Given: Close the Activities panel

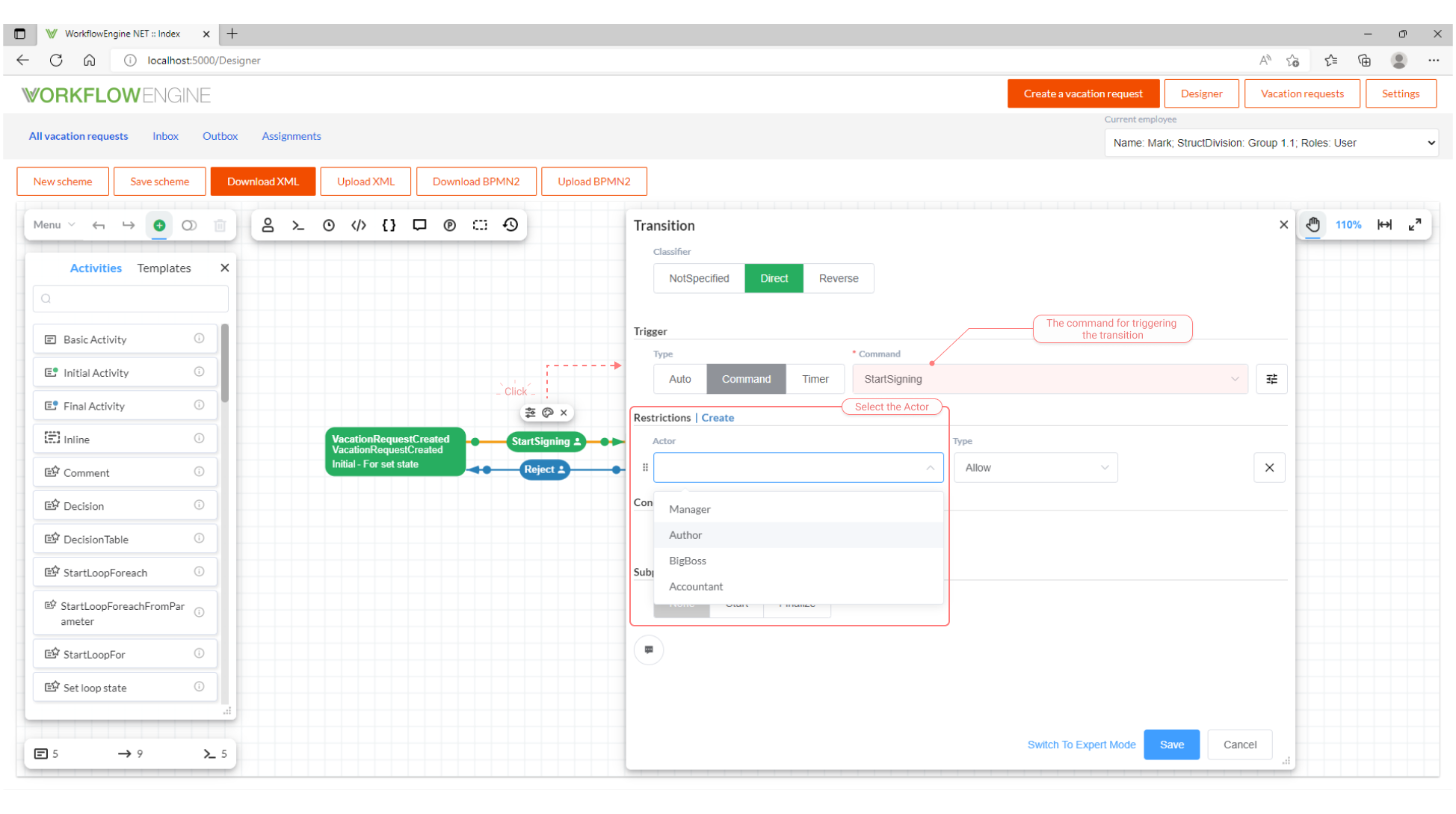Looking at the screenshot, I should pyautogui.click(x=224, y=268).
